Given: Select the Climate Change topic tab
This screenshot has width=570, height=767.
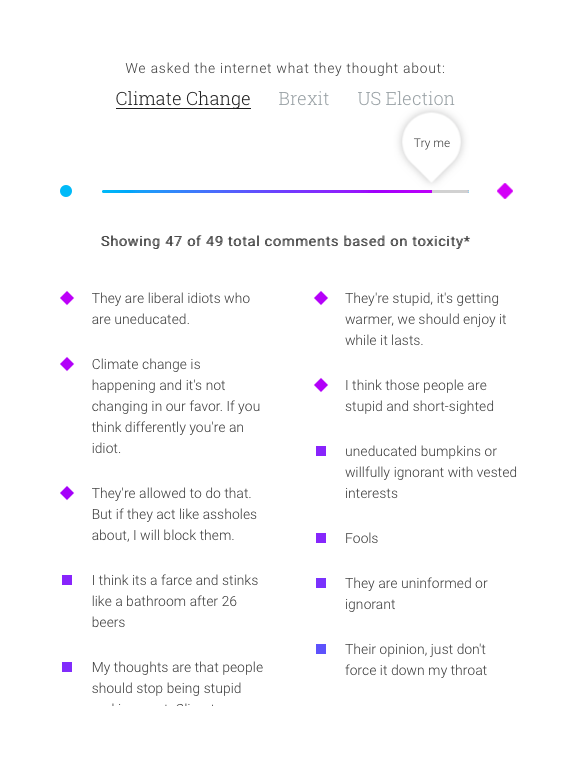Looking at the screenshot, I should [x=183, y=99].
